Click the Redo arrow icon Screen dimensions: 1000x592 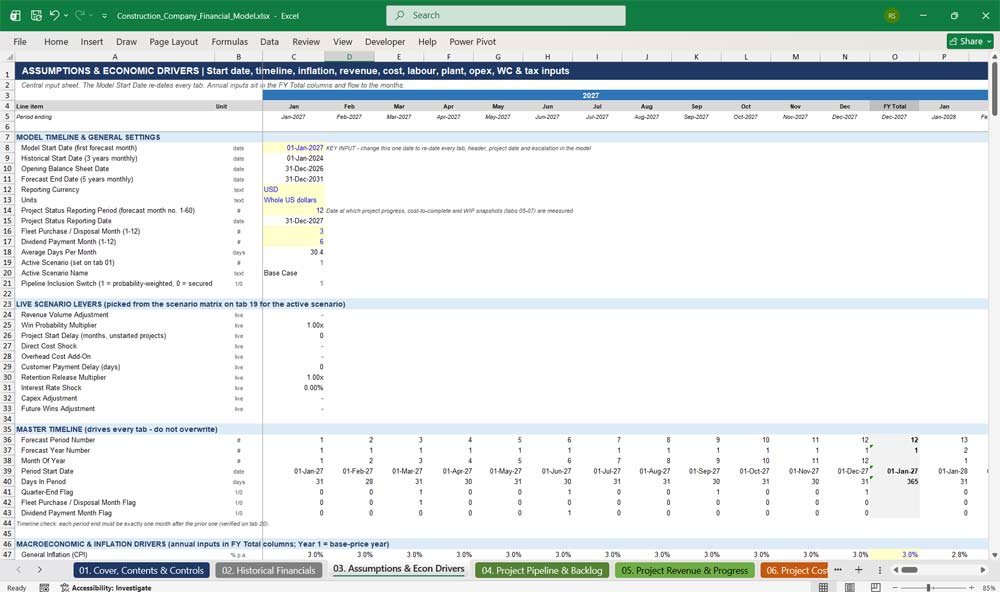[80, 15]
